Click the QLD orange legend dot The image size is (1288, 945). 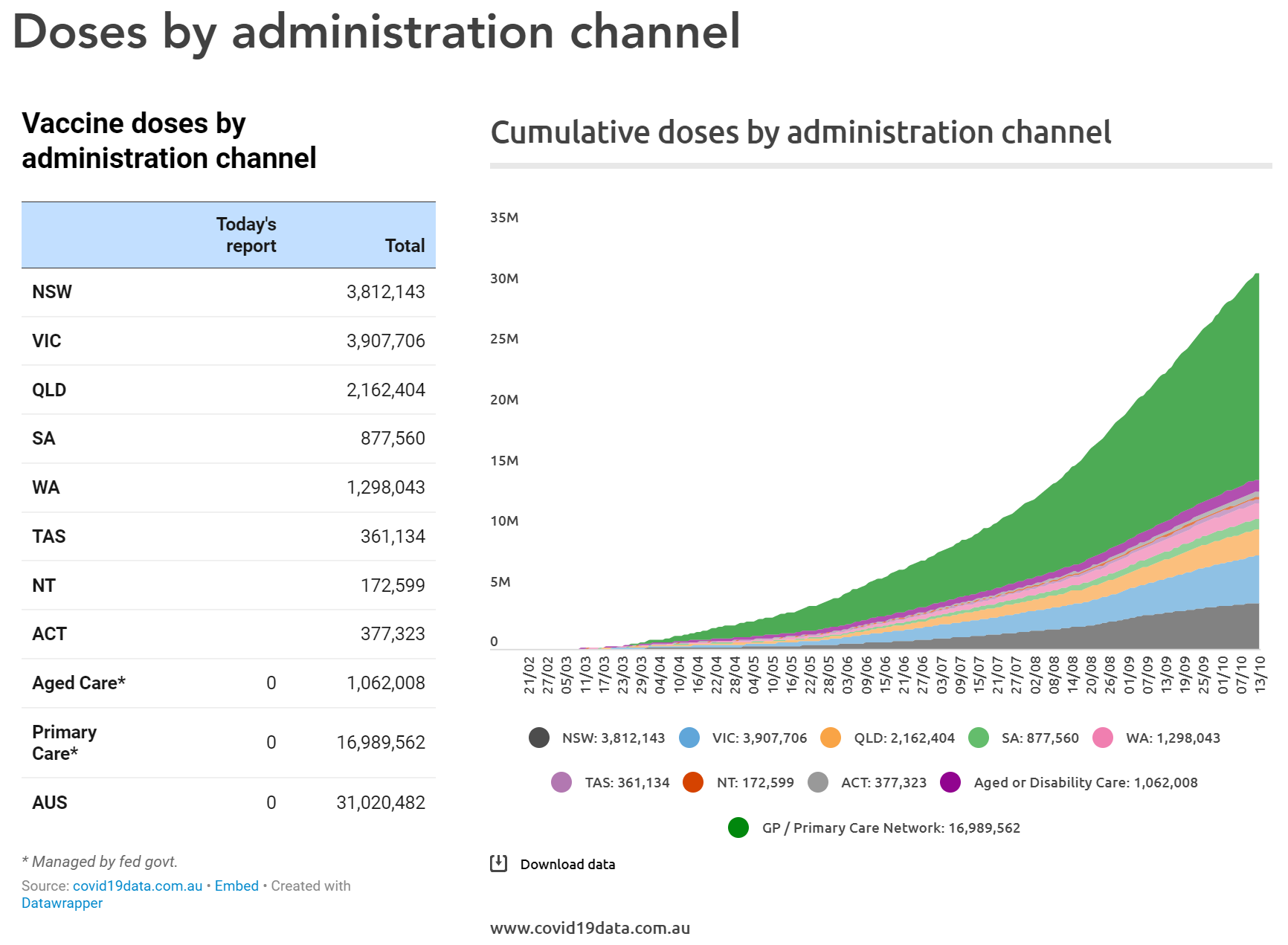[x=831, y=738]
